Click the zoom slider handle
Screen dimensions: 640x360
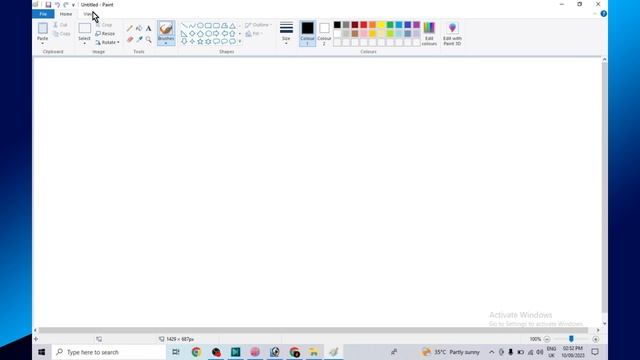click(x=571, y=339)
